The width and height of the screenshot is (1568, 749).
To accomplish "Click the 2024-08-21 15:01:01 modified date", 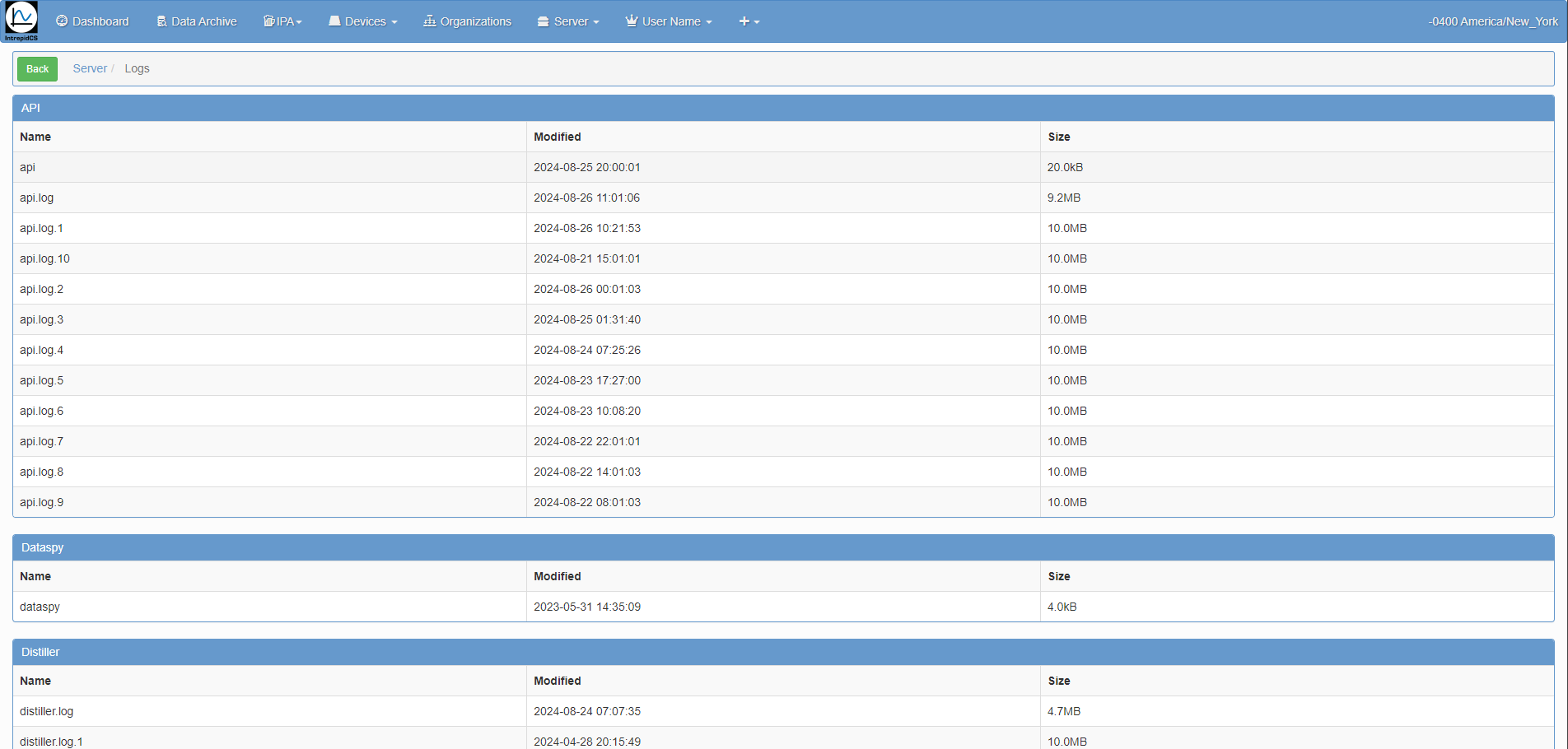I will click(586, 258).
